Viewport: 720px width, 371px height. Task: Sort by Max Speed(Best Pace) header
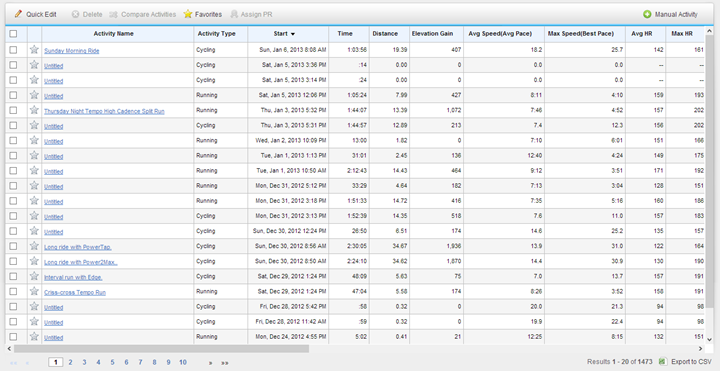coord(581,34)
